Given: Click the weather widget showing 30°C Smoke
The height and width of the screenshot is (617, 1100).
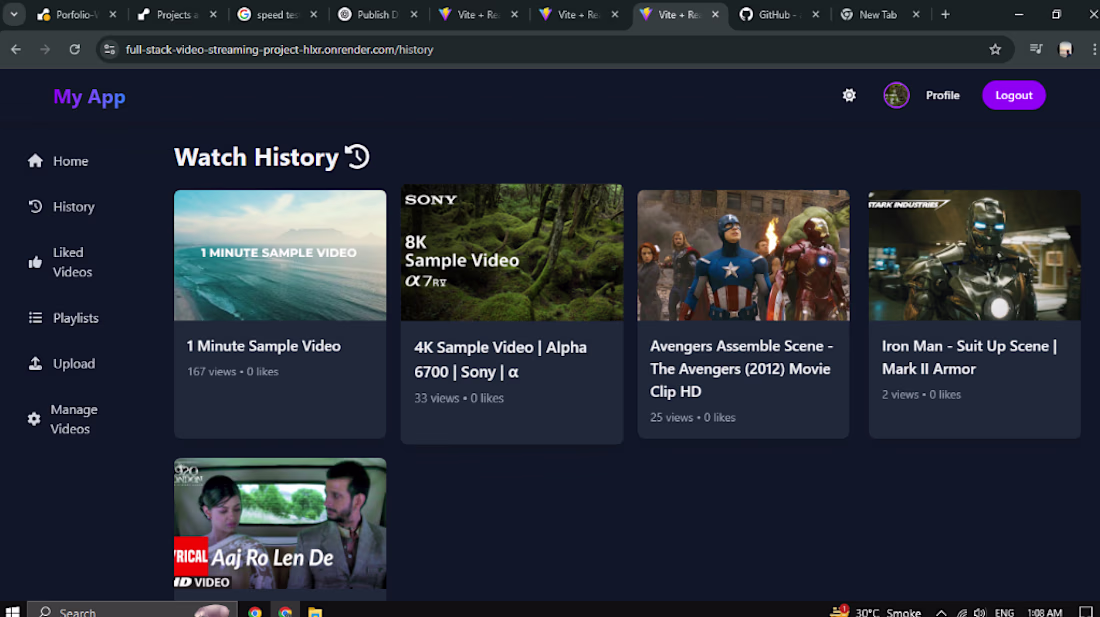Looking at the screenshot, I should point(875,612).
